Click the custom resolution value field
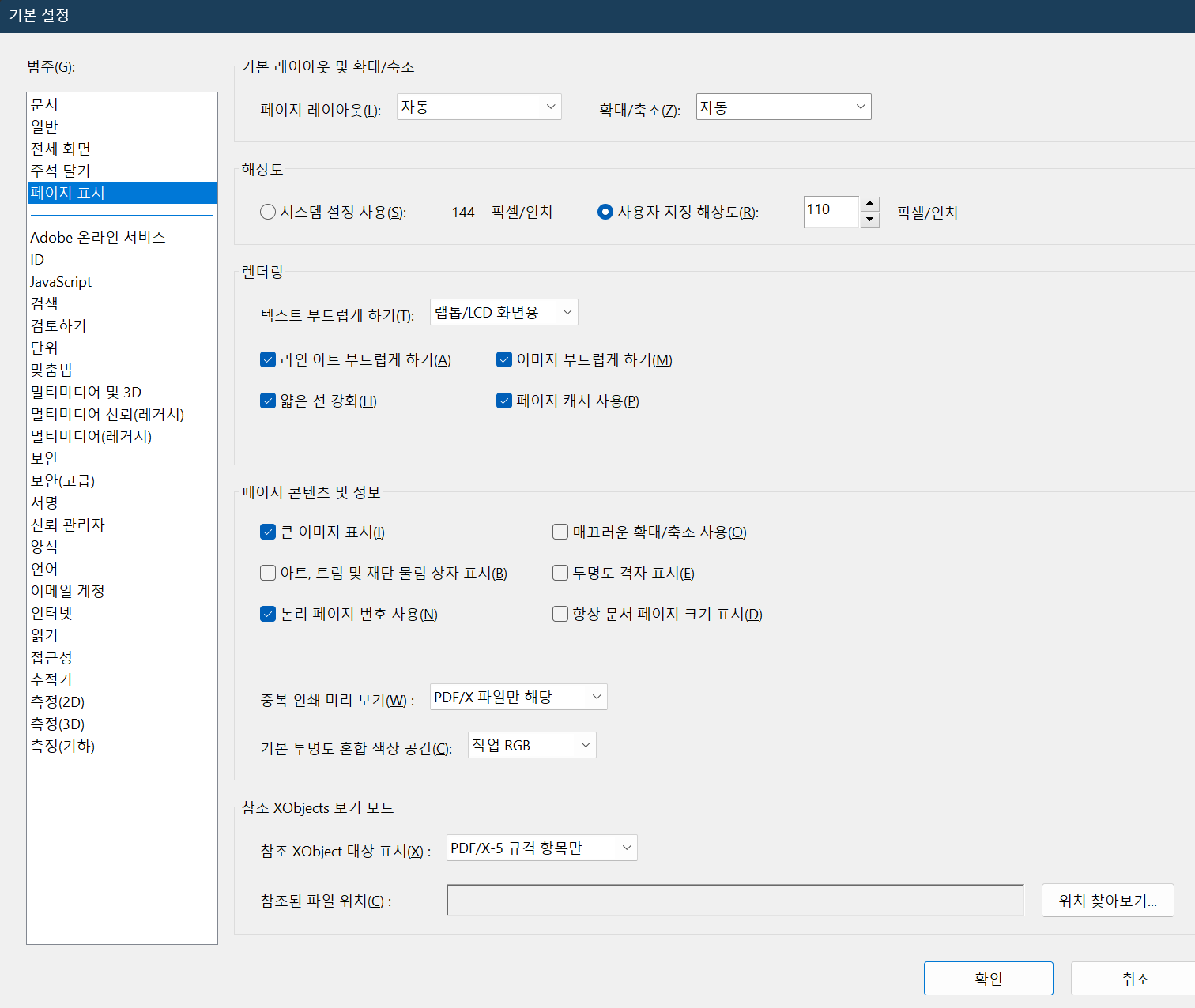The image size is (1195, 1008). [830, 212]
